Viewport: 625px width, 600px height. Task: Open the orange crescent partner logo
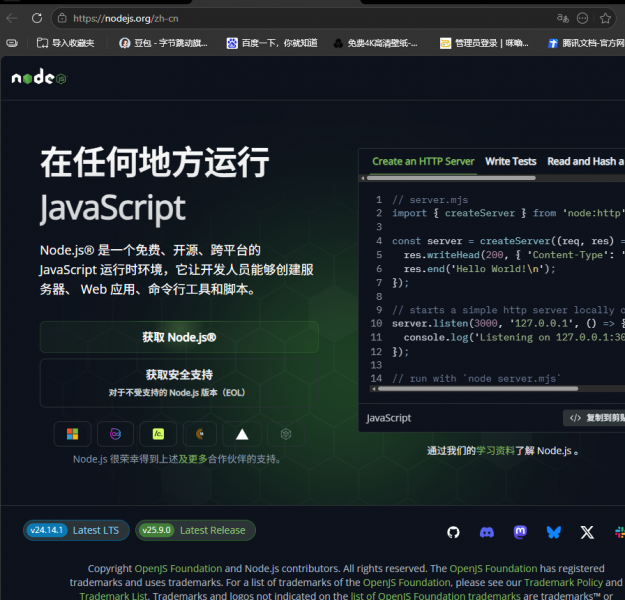point(200,434)
